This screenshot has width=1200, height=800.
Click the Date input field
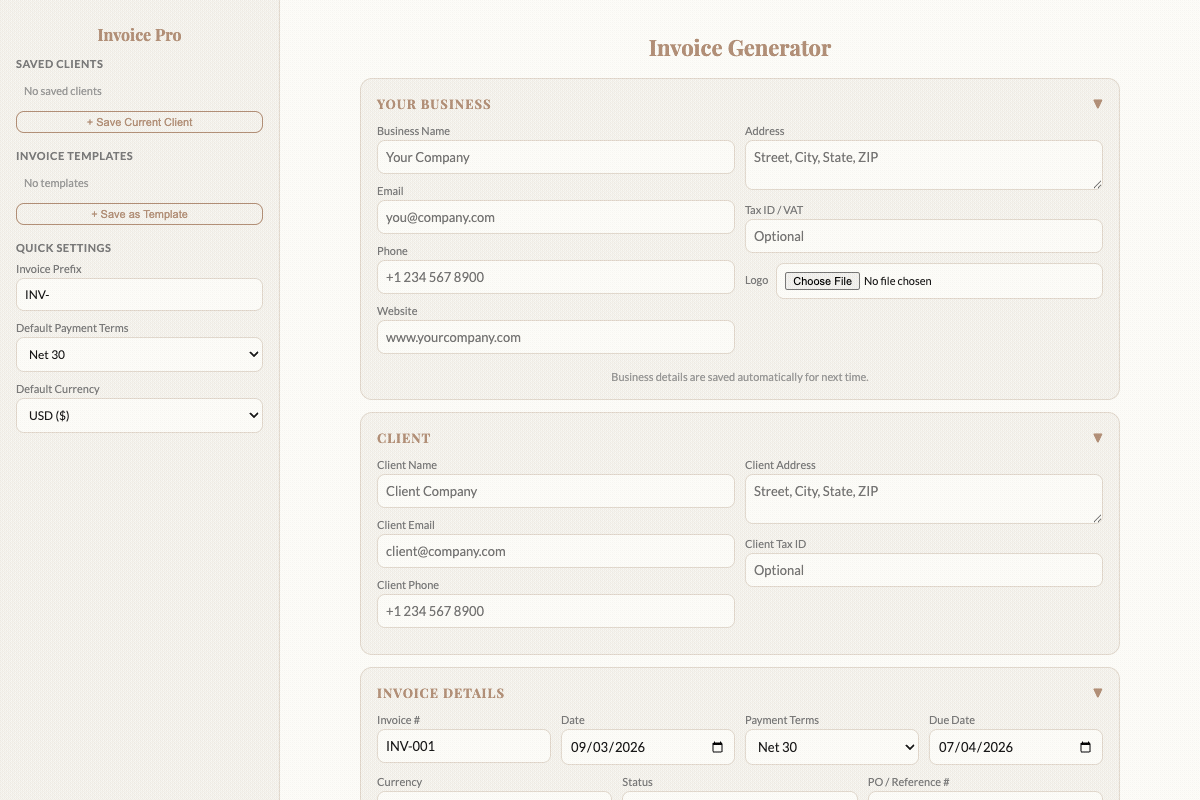(x=647, y=747)
